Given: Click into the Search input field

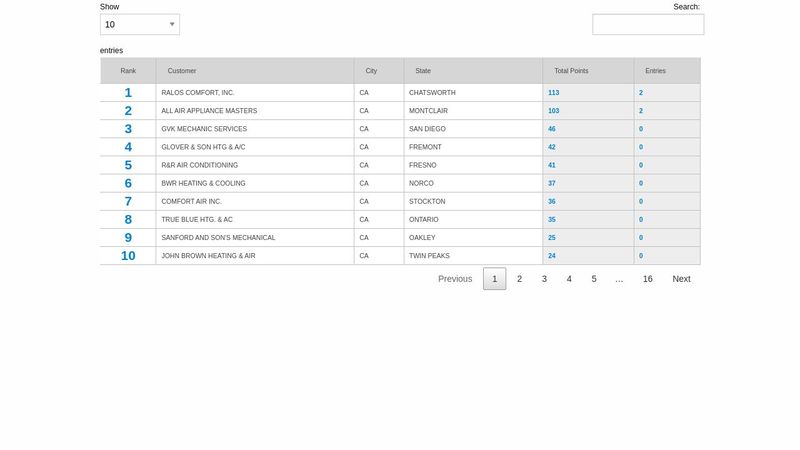Looking at the screenshot, I should (647, 24).
